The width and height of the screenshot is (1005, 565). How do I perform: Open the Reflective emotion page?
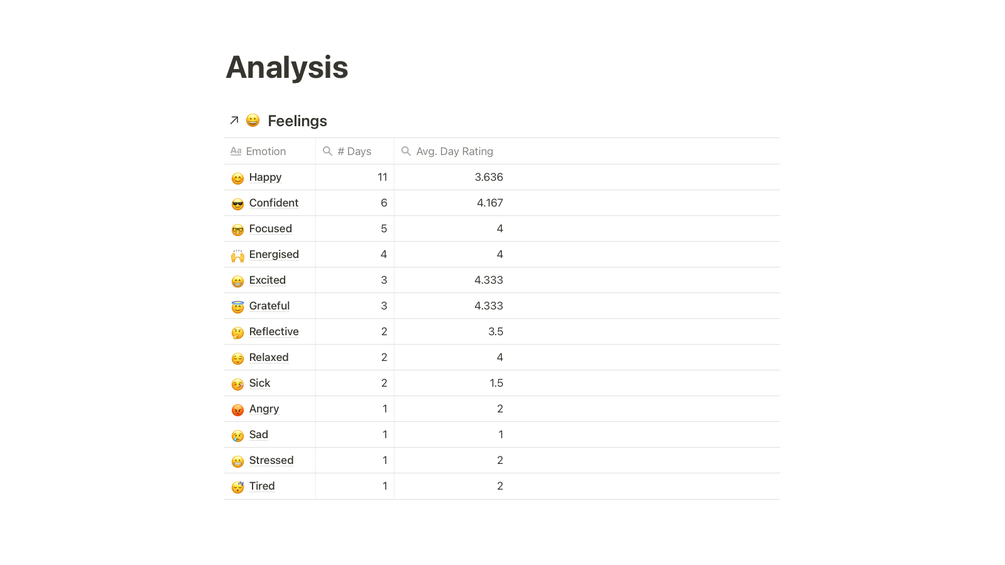(273, 332)
